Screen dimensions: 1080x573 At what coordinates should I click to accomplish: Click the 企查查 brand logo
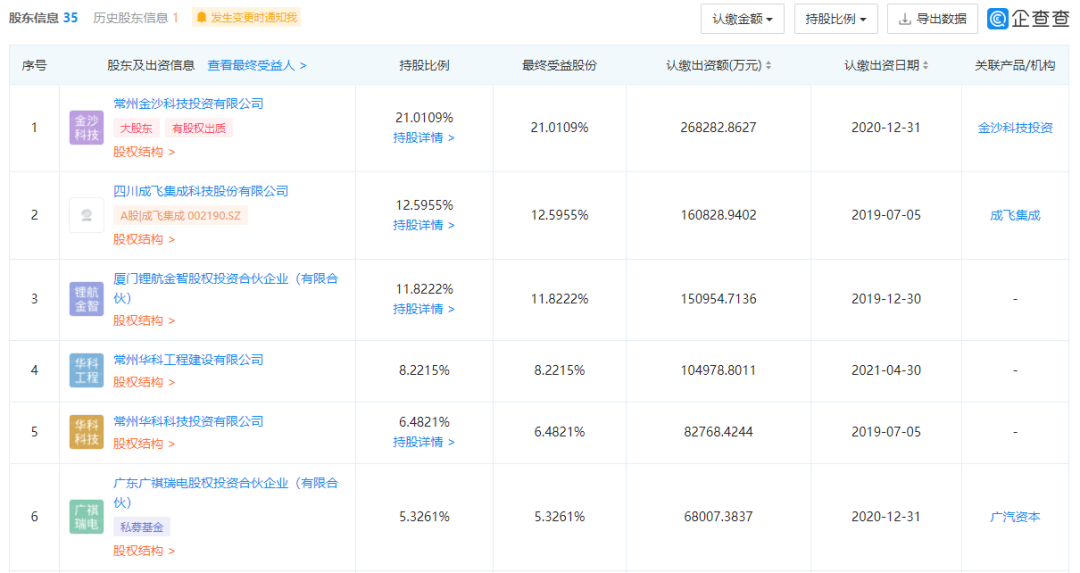point(1028,19)
